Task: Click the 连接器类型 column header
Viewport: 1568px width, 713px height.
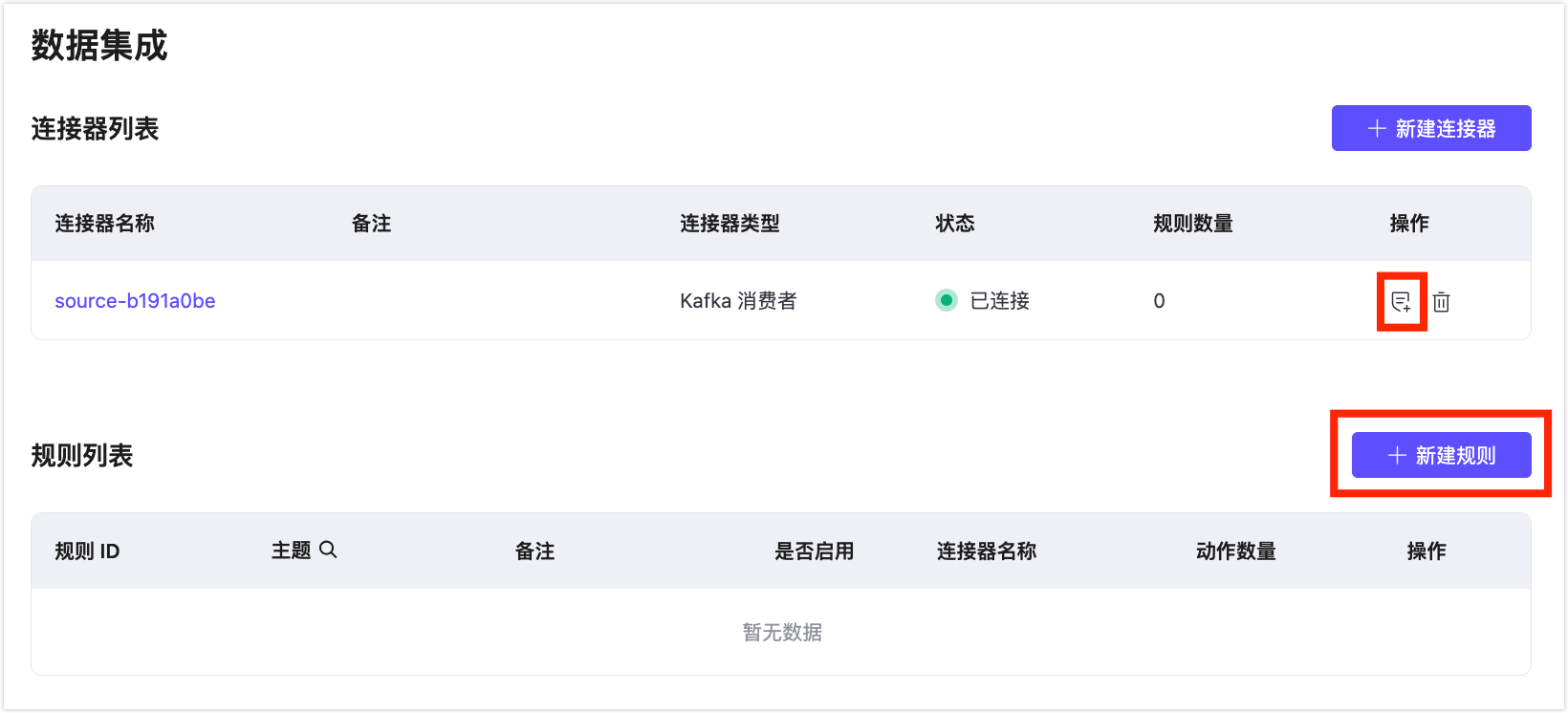Action: click(x=730, y=224)
